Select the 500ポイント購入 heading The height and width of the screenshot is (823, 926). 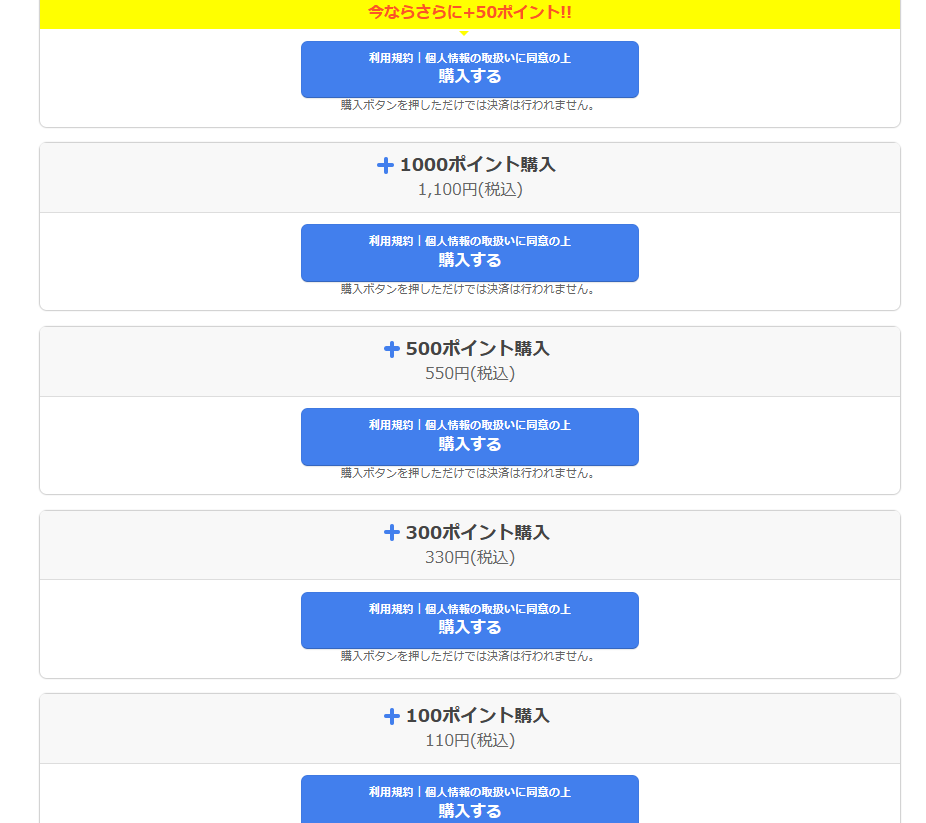(477, 349)
